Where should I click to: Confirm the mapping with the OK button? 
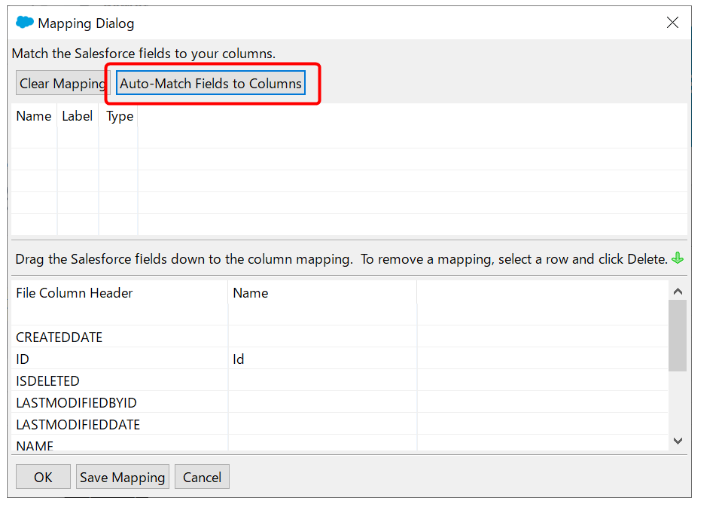[x=43, y=476]
